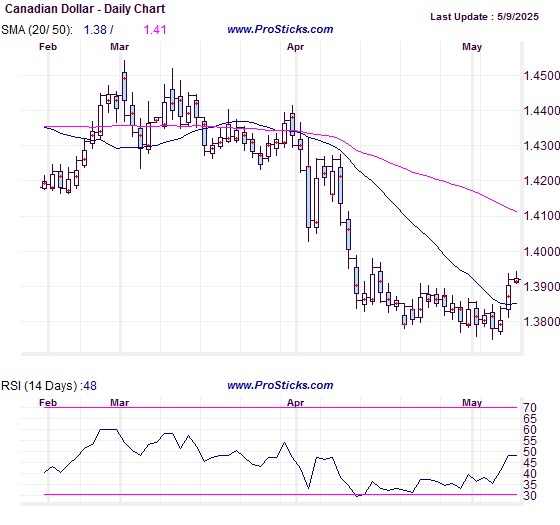Click the 1.4000 price axis label

tap(541, 252)
